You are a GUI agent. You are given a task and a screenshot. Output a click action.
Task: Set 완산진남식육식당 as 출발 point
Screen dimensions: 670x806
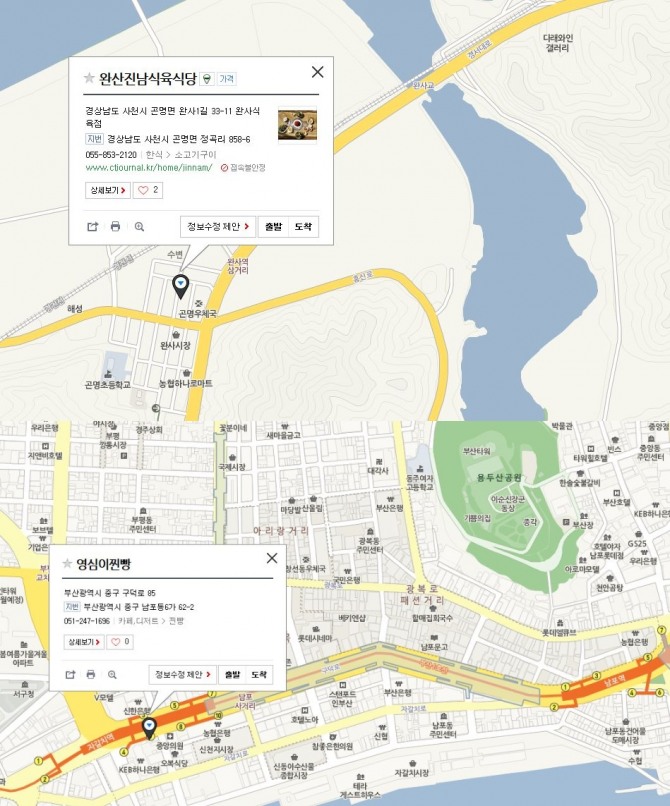(273, 227)
